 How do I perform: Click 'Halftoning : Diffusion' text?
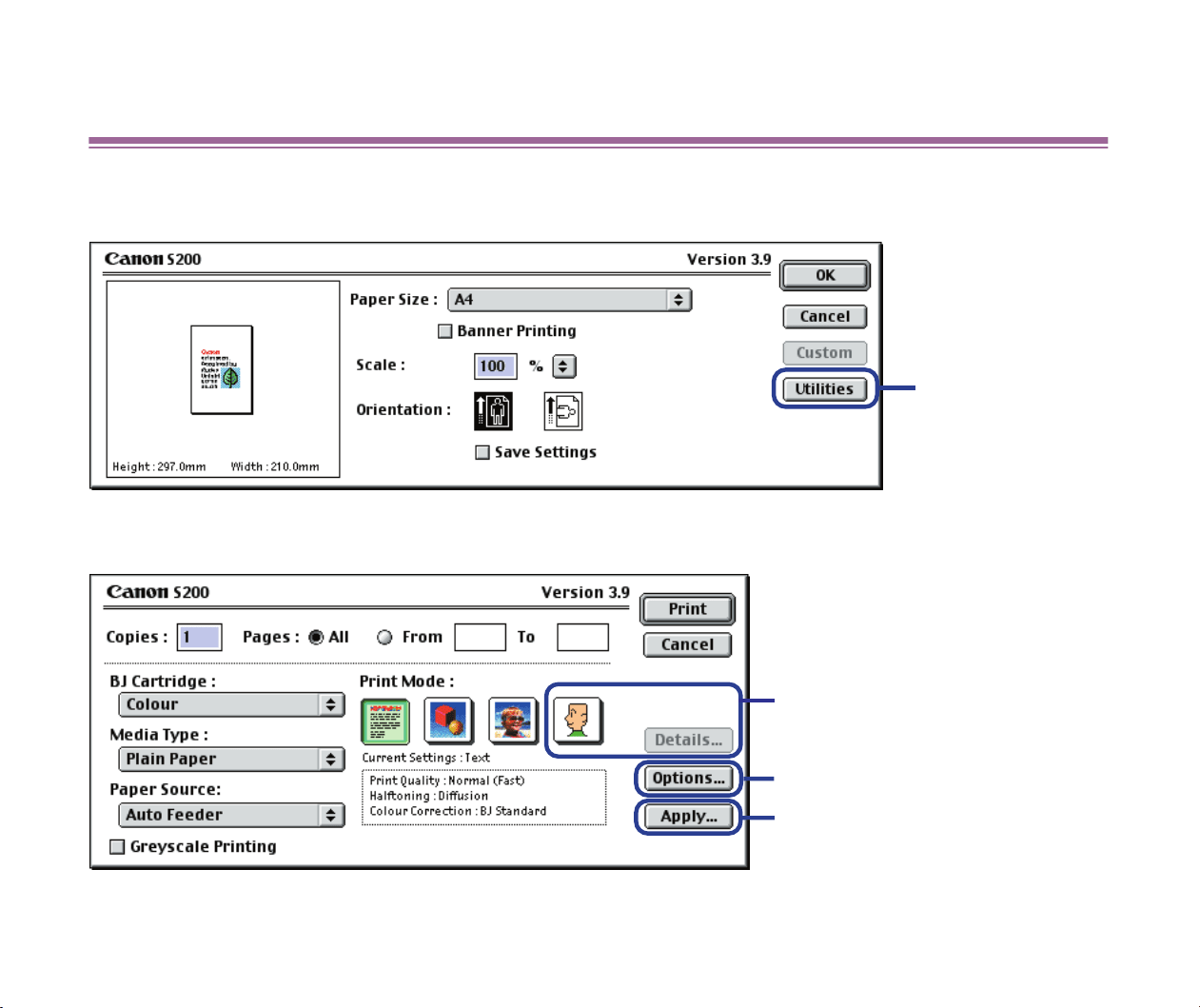429,796
